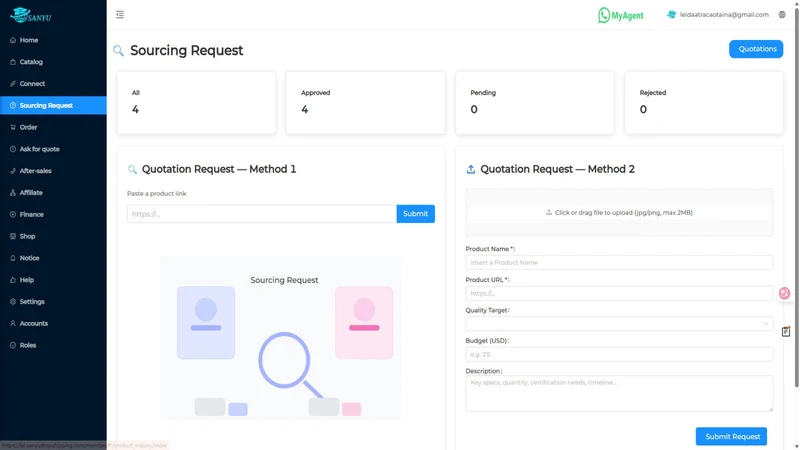Click the Sourcing Request illustration image
Screen dimensions: 800x450
click(x=281, y=338)
